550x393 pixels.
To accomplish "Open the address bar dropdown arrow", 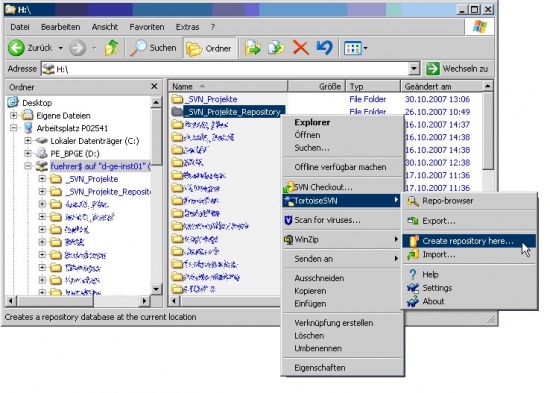I will [414, 68].
